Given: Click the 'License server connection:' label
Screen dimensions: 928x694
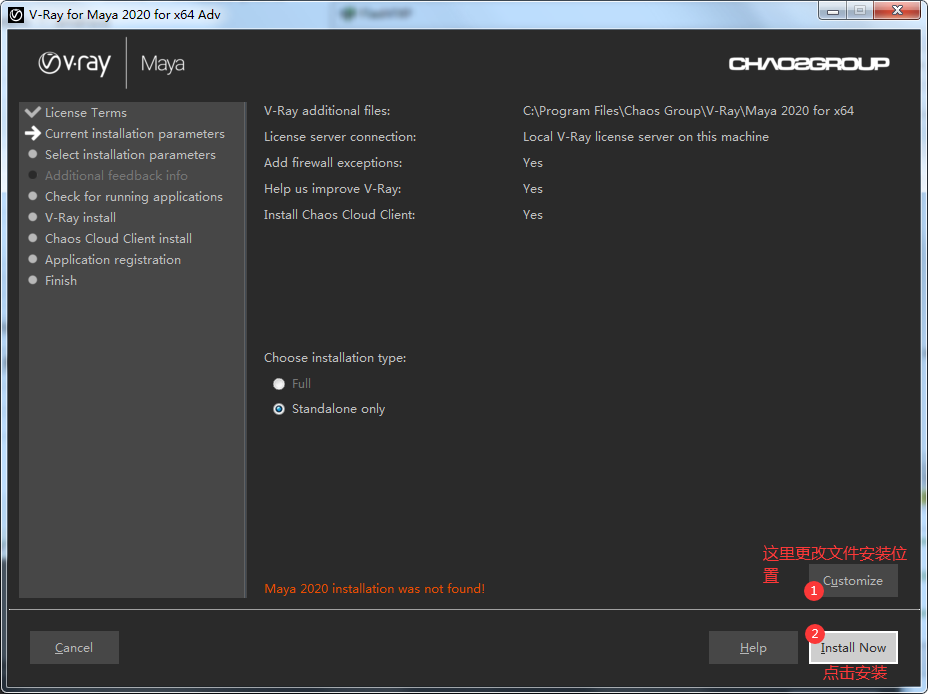Looking at the screenshot, I should pos(340,137).
